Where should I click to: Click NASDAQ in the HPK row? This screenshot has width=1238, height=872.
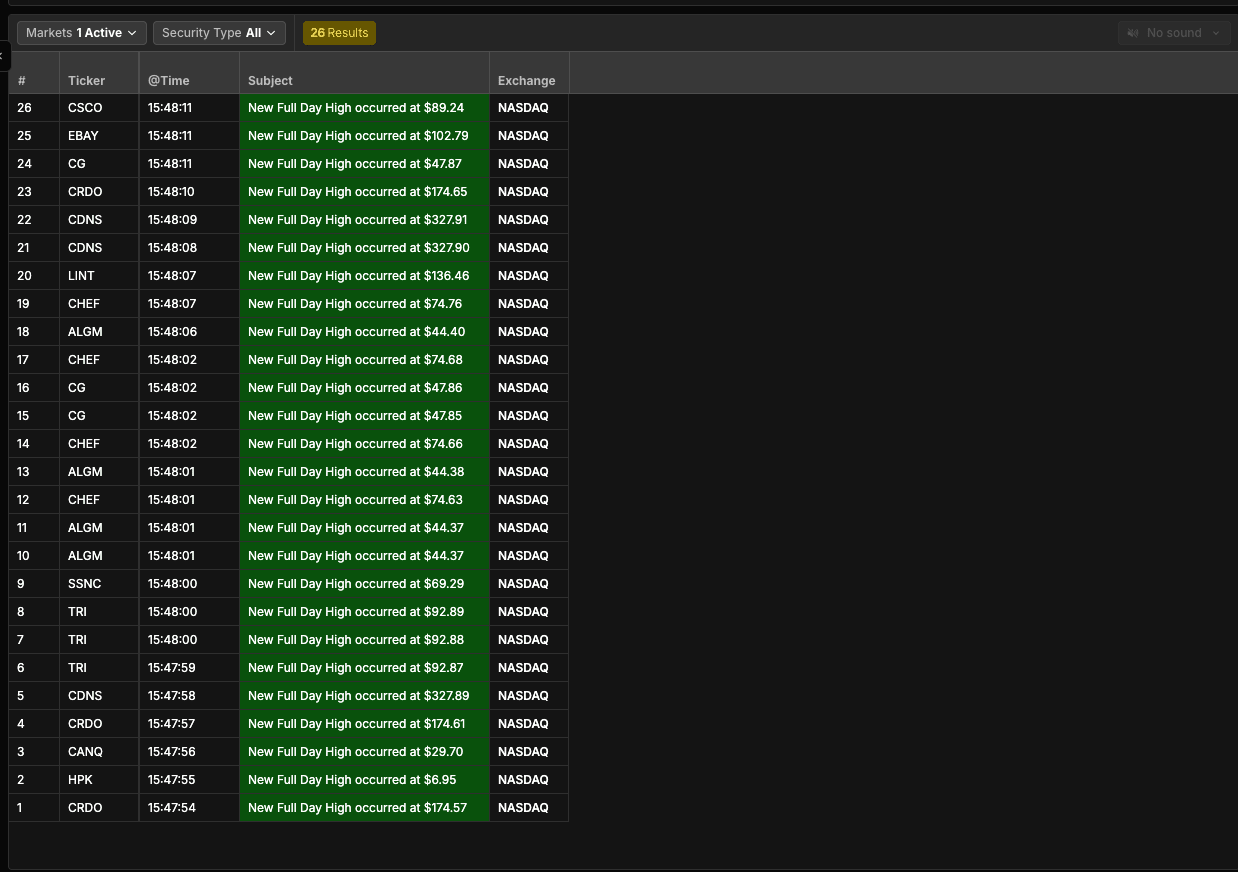pyautogui.click(x=529, y=780)
